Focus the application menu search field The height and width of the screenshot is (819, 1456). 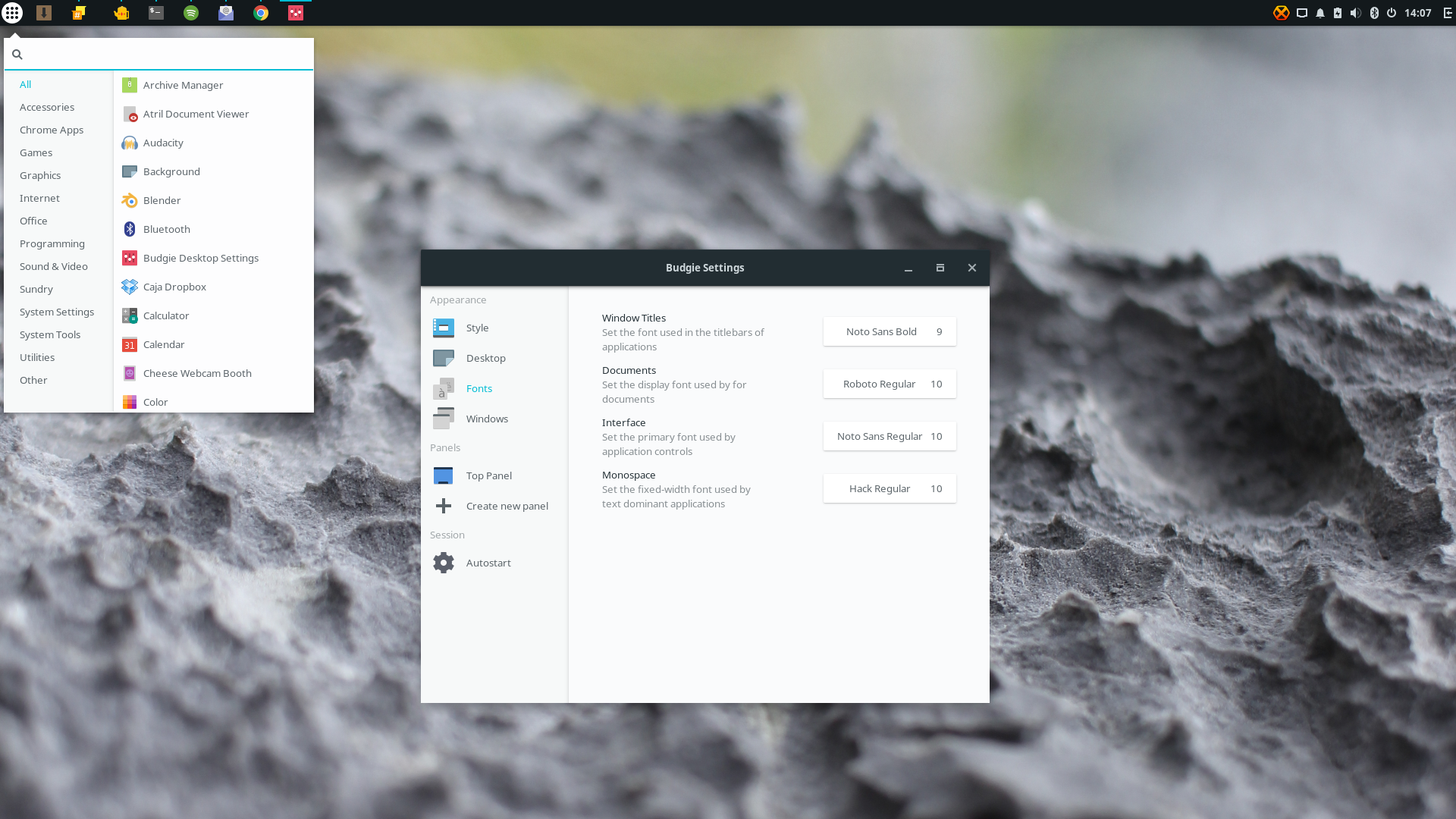(159, 54)
